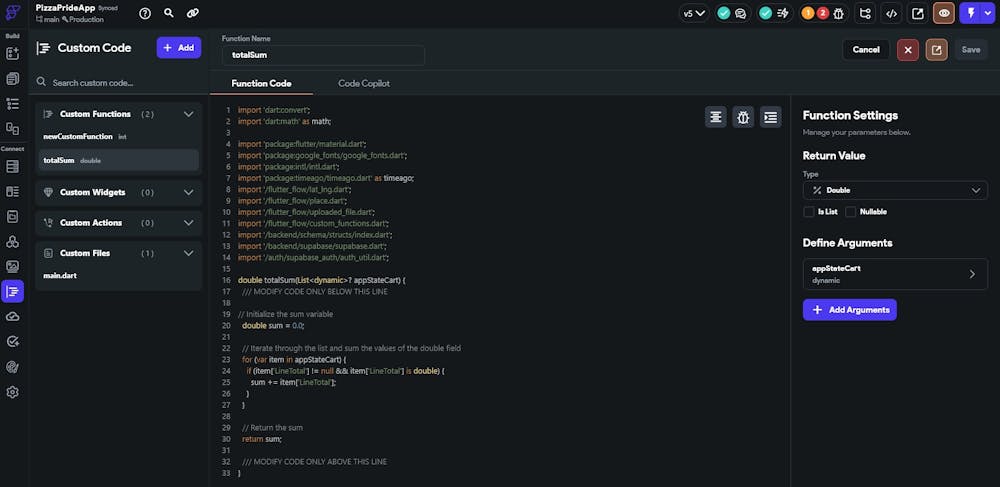Open the settings gear in the left sidebar

[x=13, y=392]
